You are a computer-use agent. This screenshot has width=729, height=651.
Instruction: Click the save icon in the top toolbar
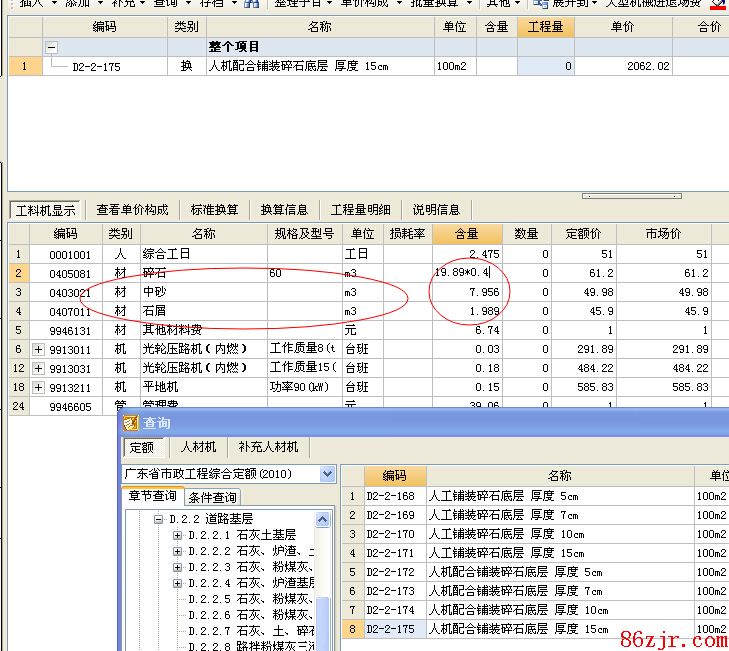pyautogui.click(x=252, y=4)
